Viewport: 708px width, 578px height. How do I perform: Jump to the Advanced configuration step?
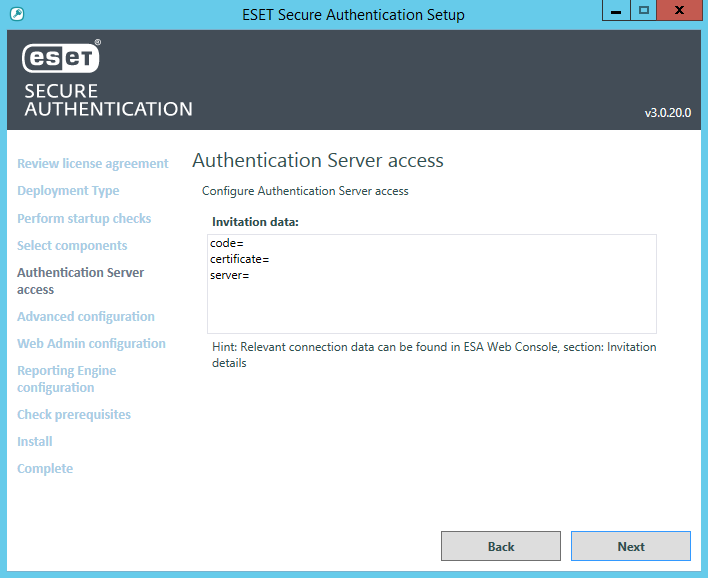click(x=86, y=316)
